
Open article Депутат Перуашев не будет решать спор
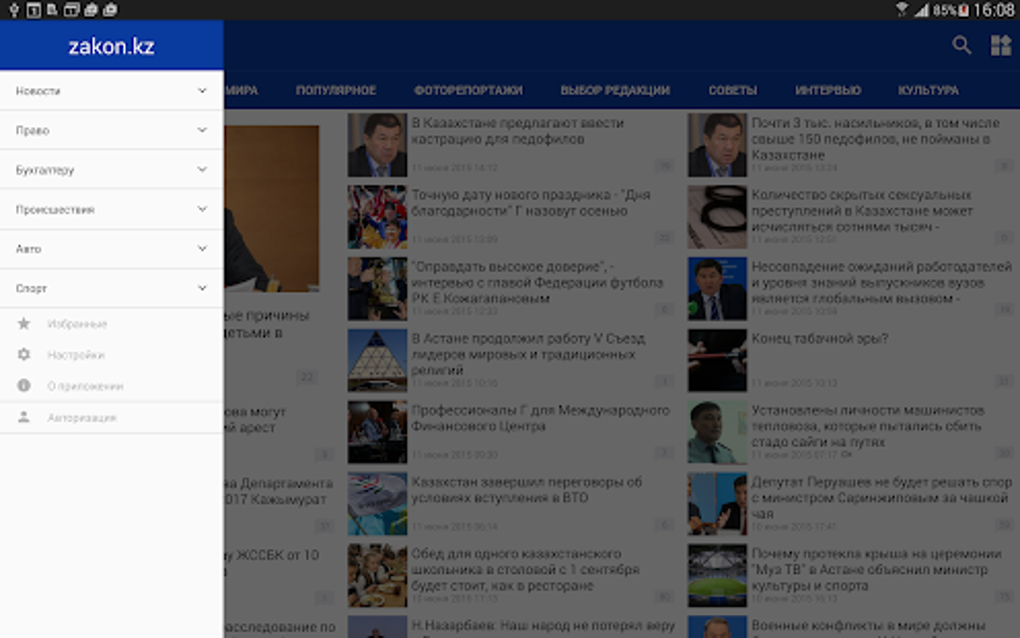pos(882,498)
